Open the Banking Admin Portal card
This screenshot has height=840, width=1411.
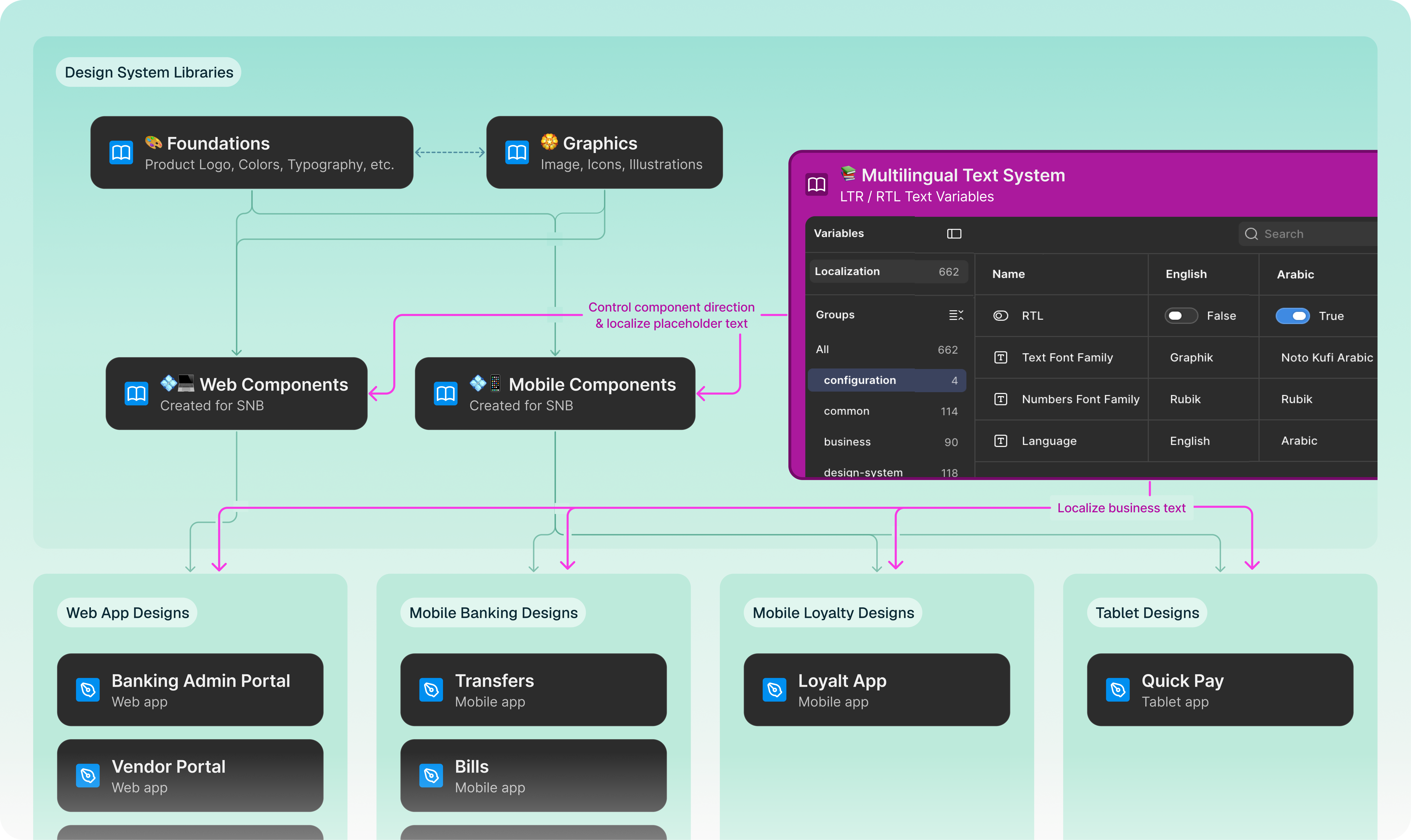coord(190,689)
